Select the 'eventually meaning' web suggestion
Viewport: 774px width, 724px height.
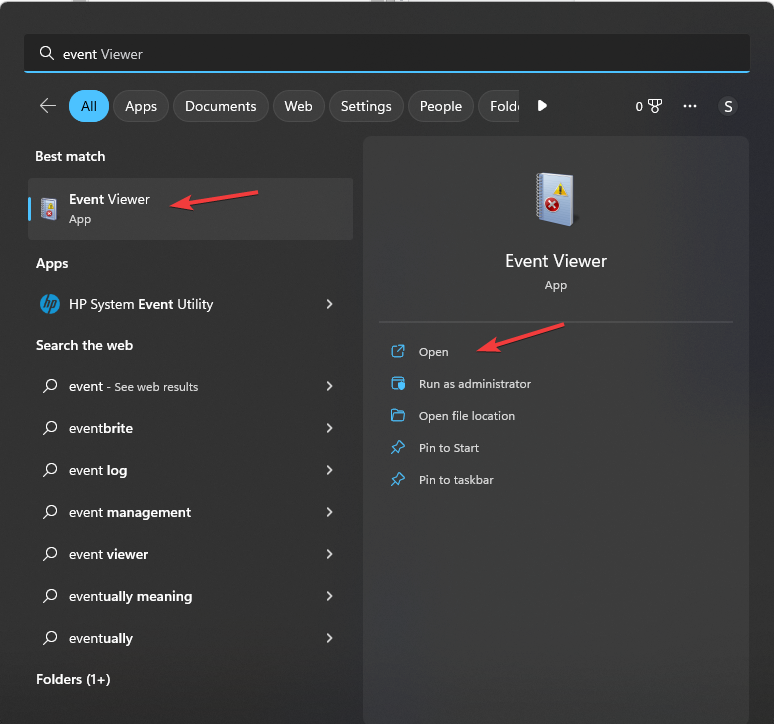click(191, 596)
